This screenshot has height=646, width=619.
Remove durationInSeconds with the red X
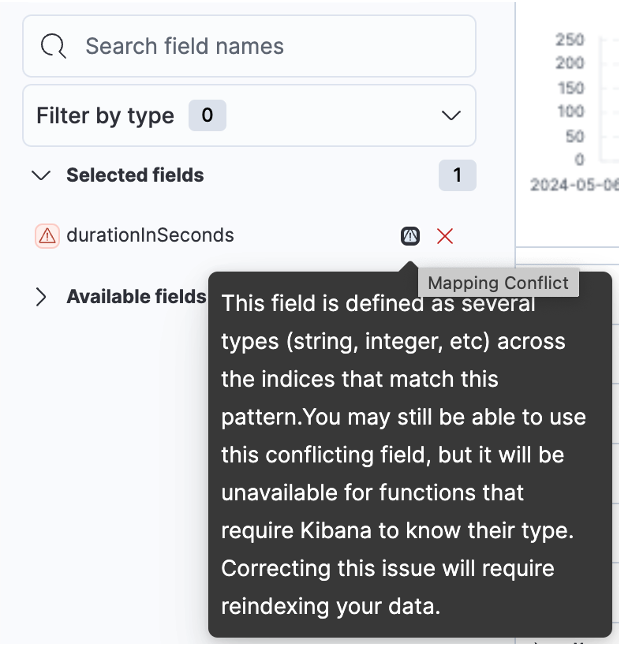[445, 236]
